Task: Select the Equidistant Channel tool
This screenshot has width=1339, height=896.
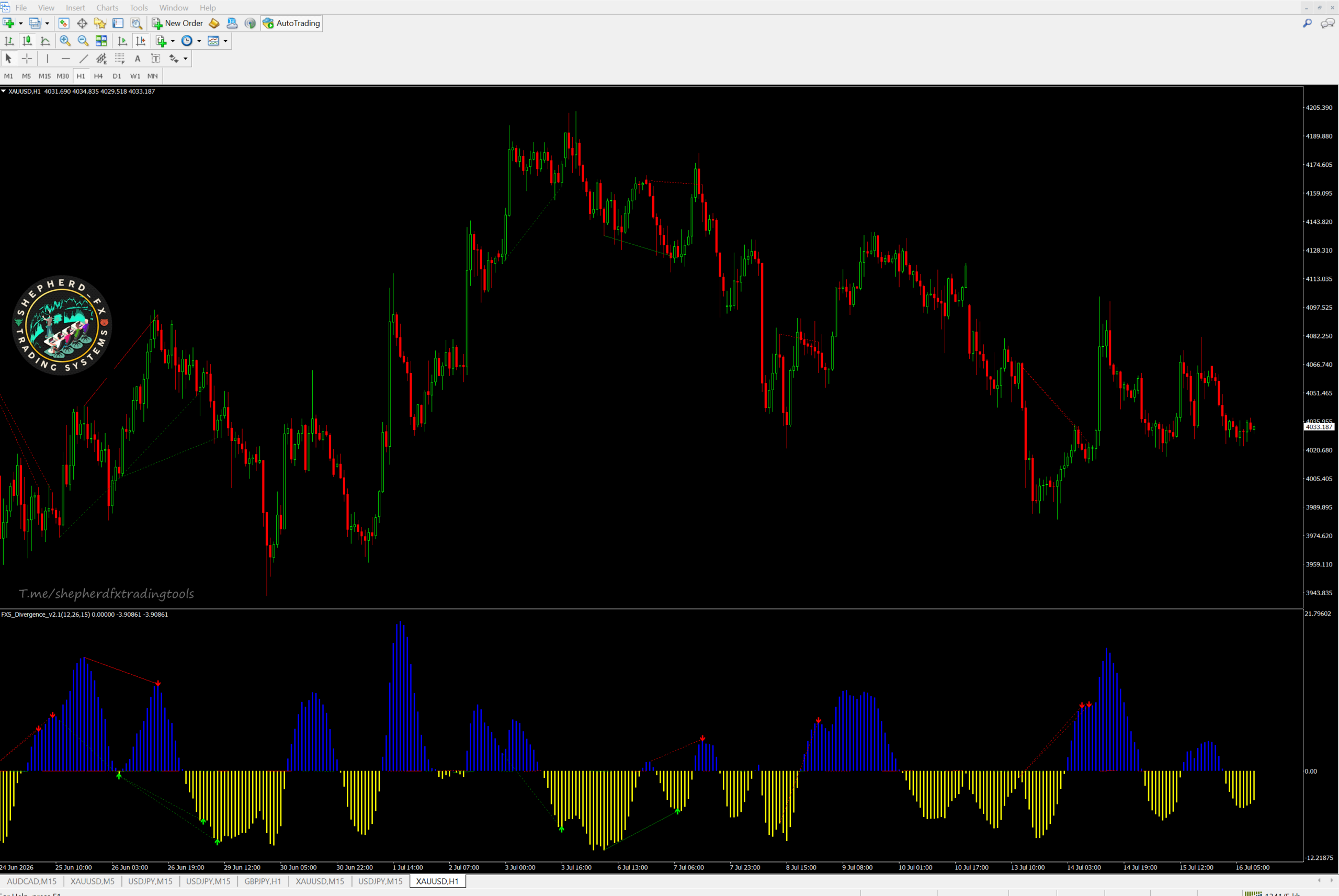Action: pyautogui.click(x=101, y=58)
